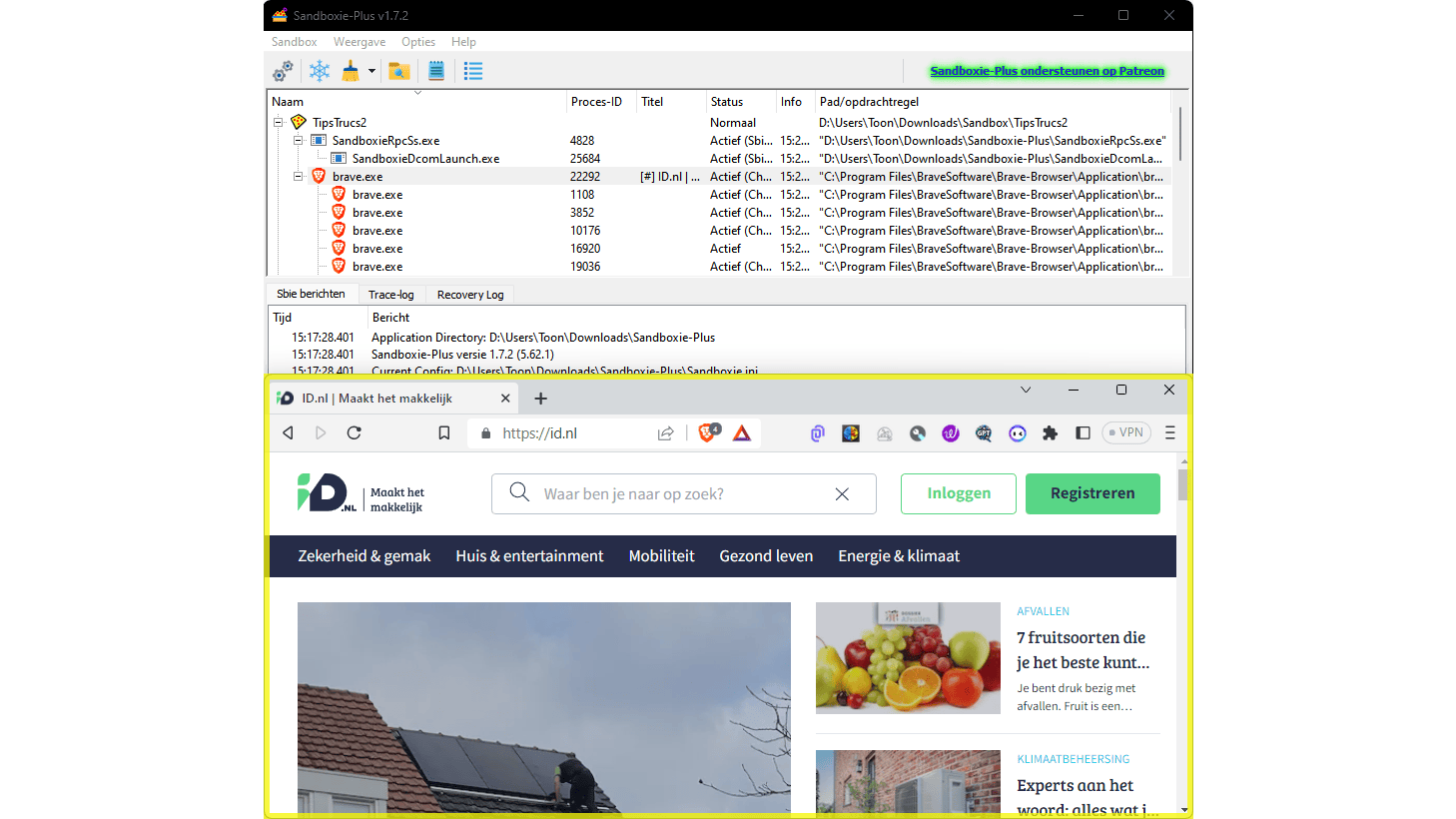Click the Registreren button
1456x819 pixels.
click(1092, 493)
